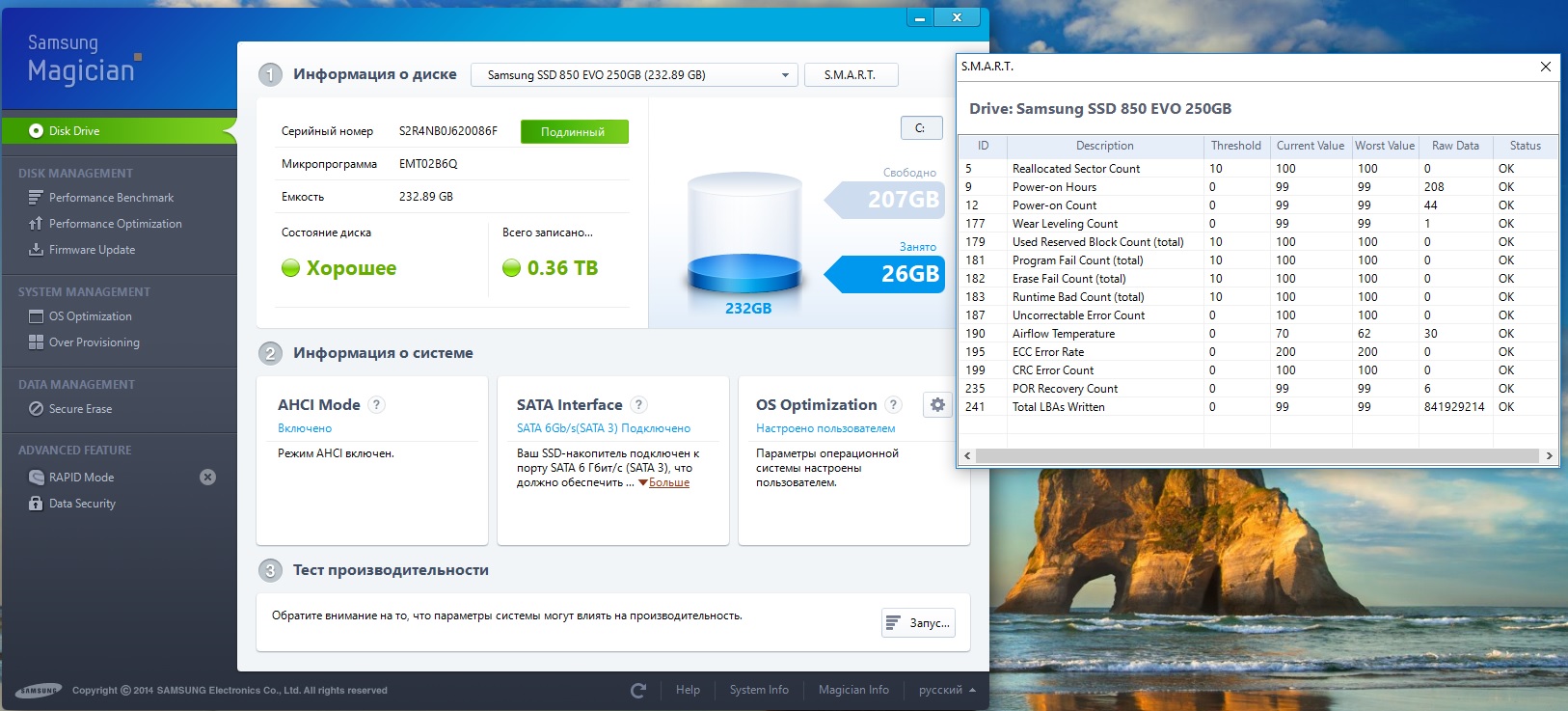Select the Program Fail Count row
Viewport: 1568px width, 711px height.
point(1258,260)
